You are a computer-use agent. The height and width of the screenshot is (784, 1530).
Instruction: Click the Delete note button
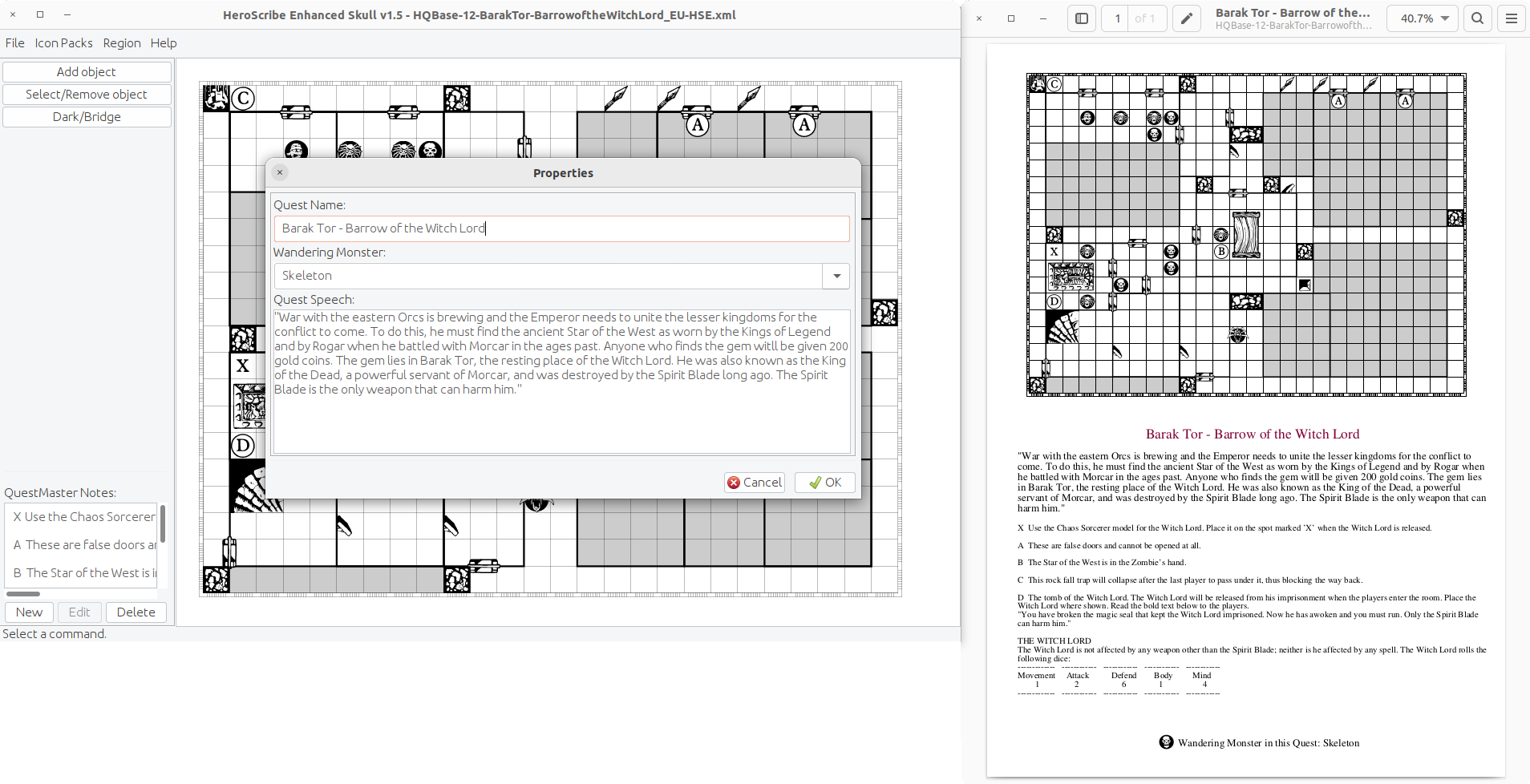(x=136, y=612)
